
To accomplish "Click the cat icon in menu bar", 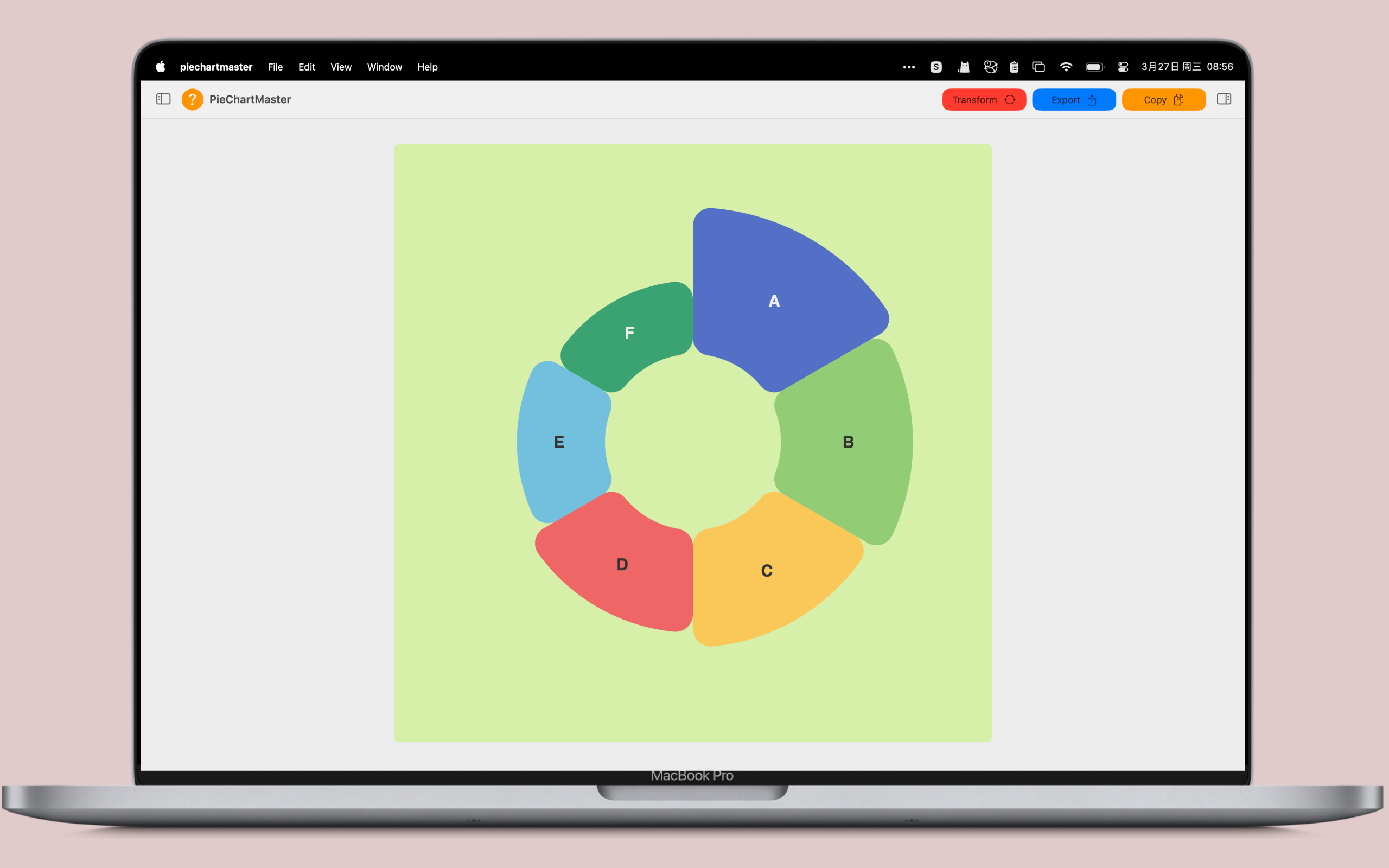I will click(x=964, y=67).
